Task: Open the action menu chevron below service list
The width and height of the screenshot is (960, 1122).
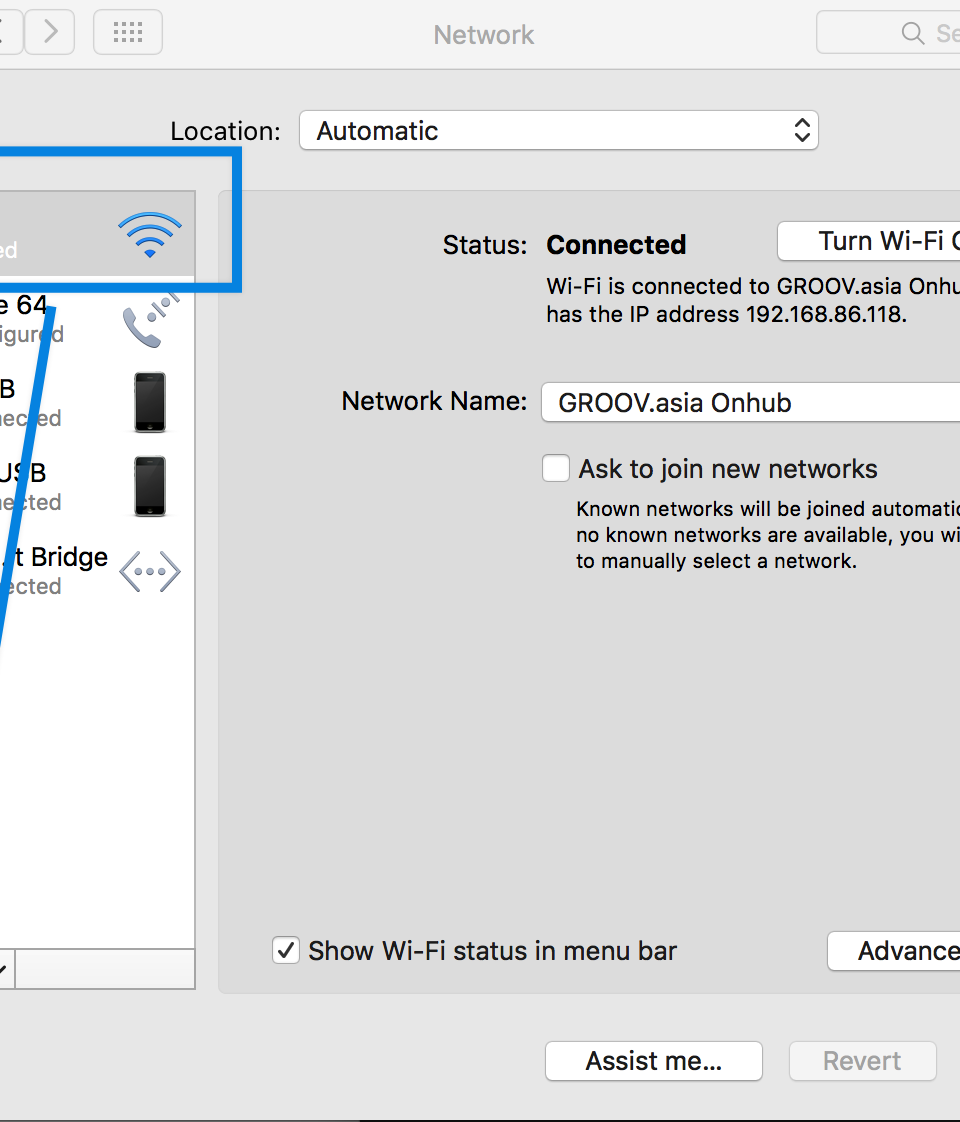Action: pos(3,968)
